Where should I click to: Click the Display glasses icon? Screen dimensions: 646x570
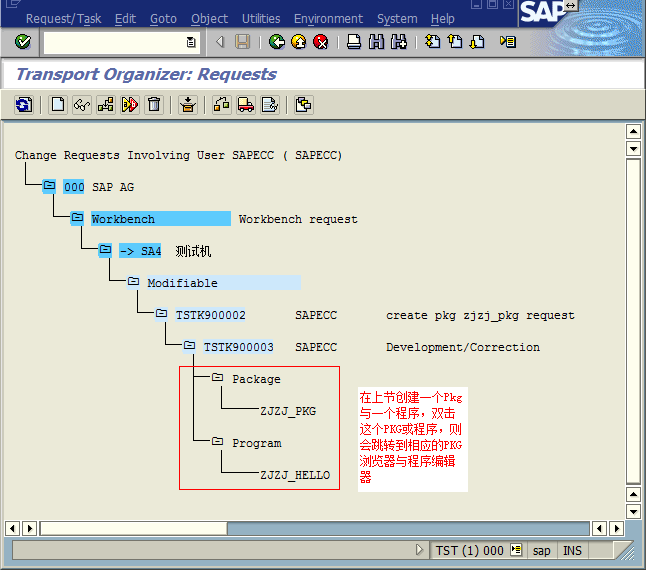click(x=82, y=105)
